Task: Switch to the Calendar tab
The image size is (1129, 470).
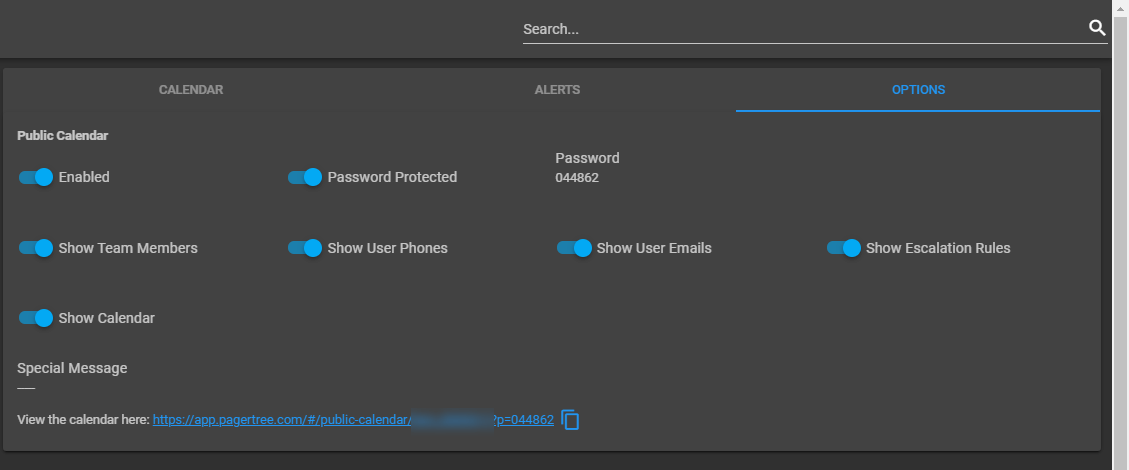Action: click(191, 90)
